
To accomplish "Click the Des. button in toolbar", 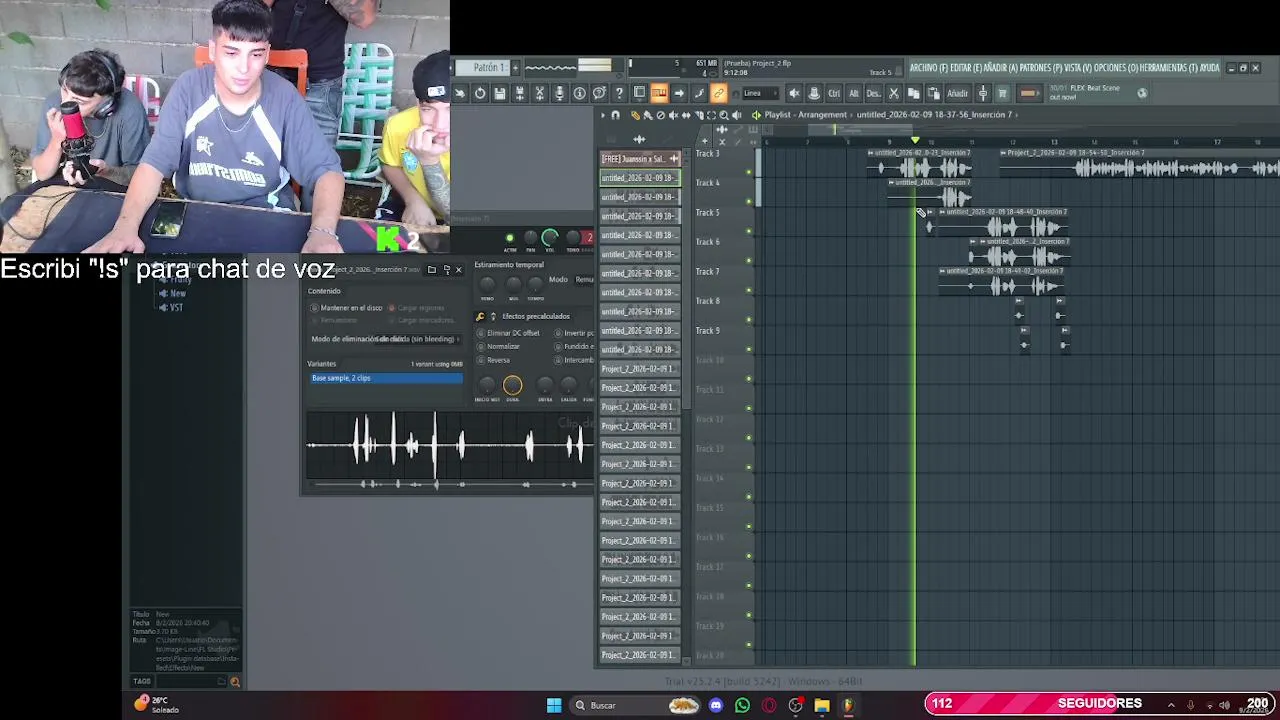I will click(873, 93).
